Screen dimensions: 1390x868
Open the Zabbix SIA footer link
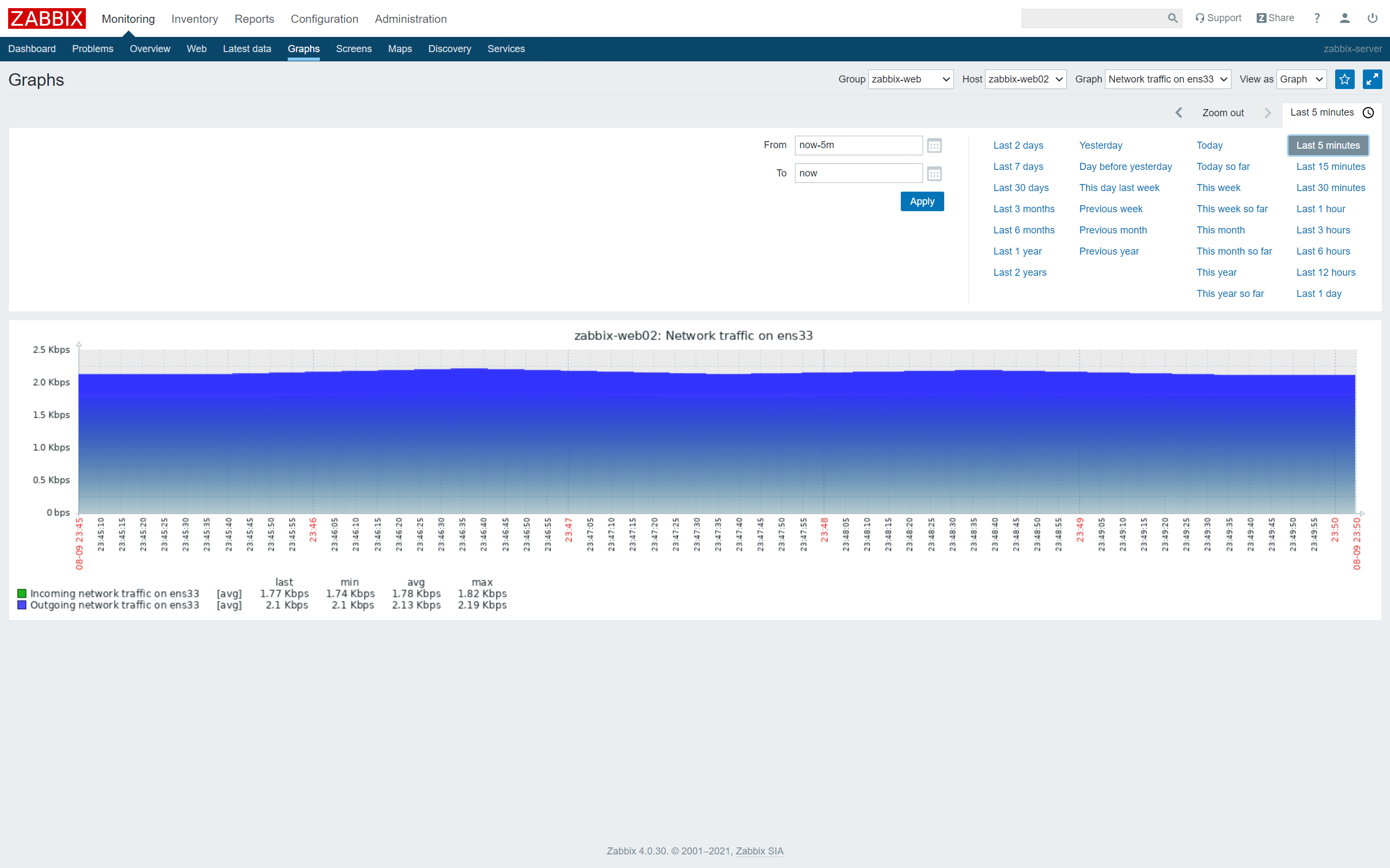click(x=759, y=851)
